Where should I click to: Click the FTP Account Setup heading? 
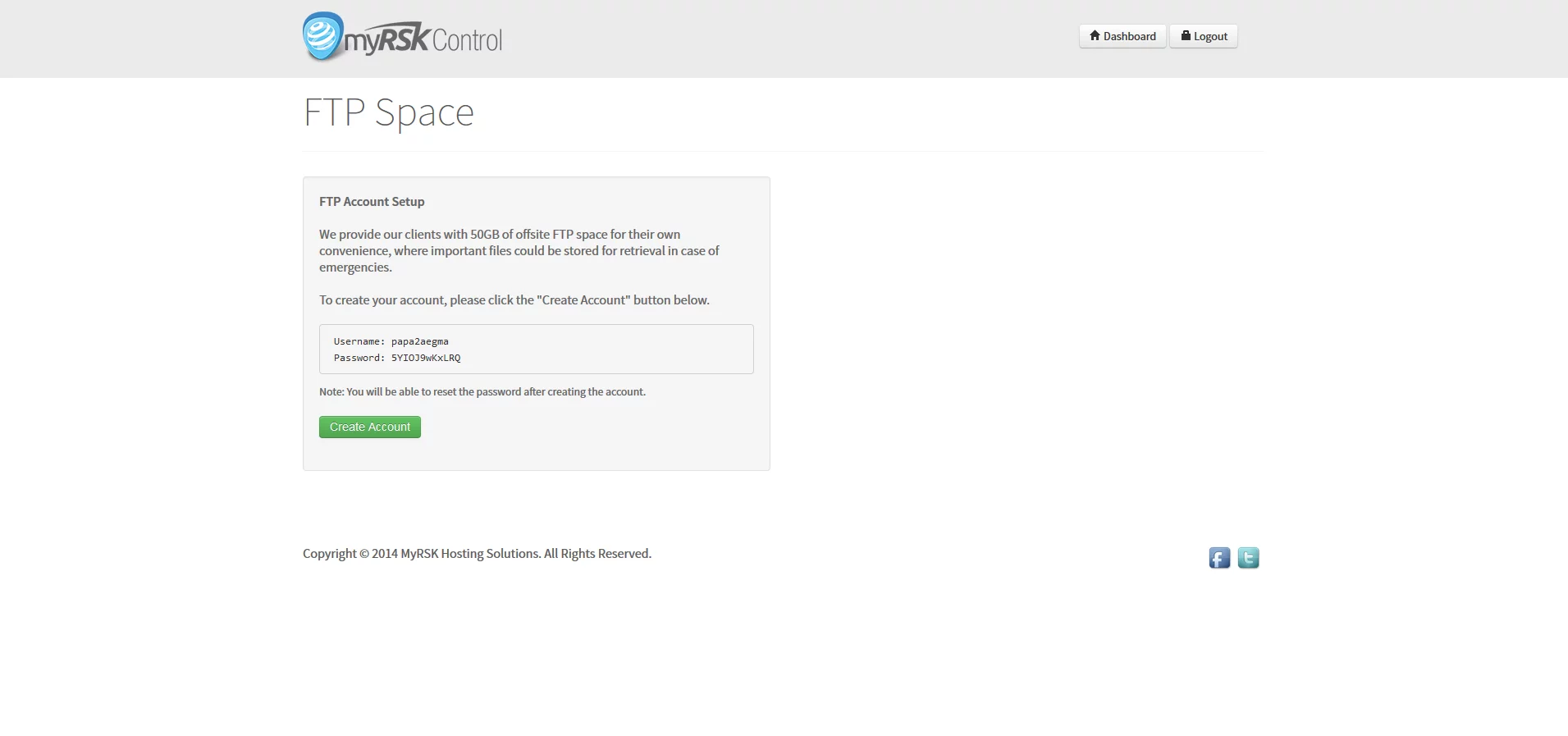(372, 202)
